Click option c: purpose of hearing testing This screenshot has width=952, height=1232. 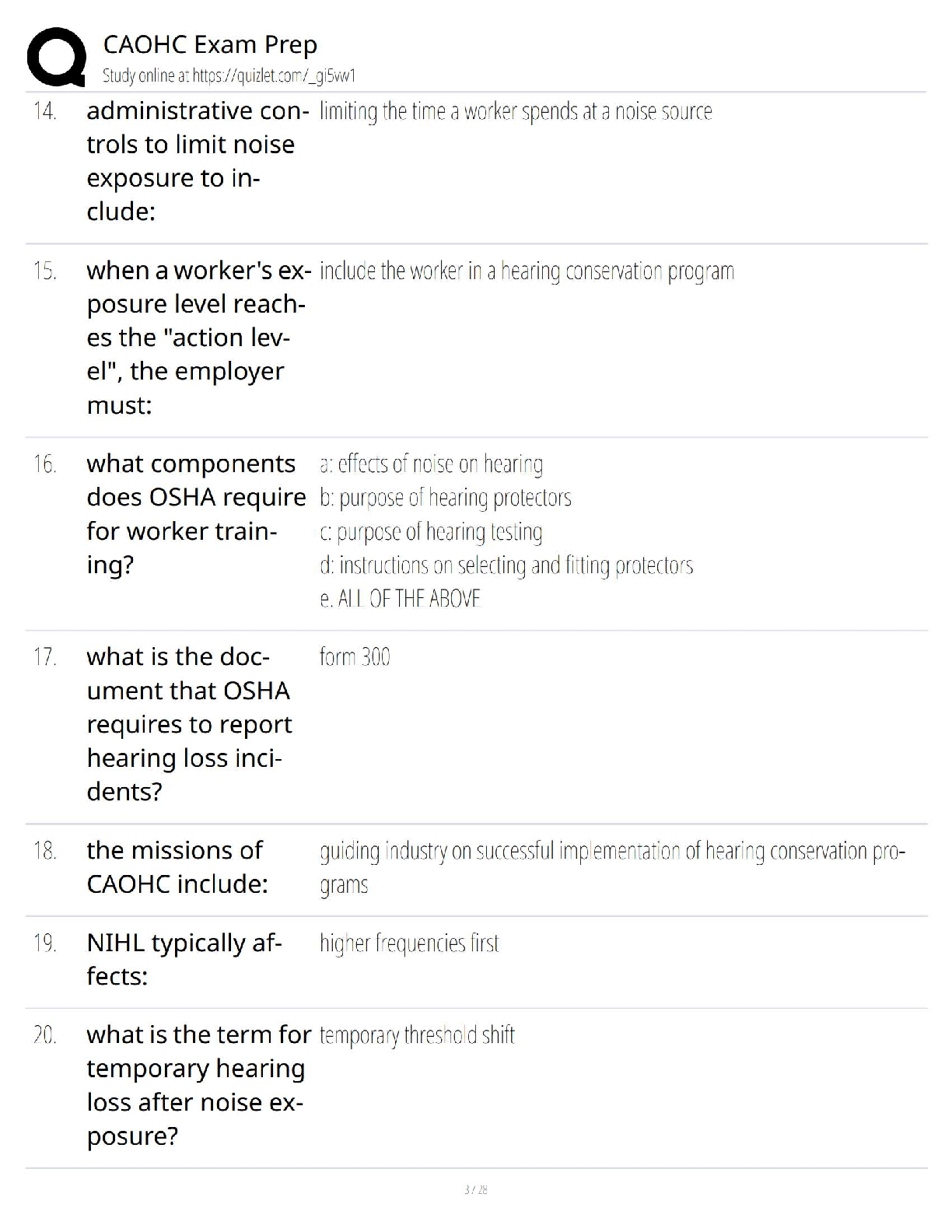pyautogui.click(x=431, y=532)
